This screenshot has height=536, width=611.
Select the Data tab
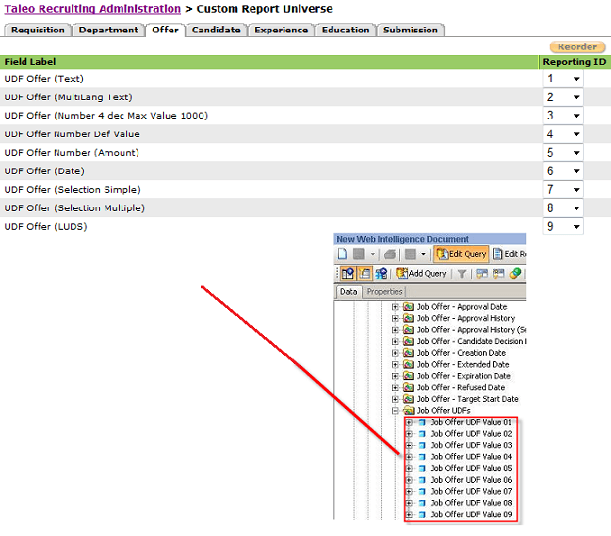348,291
